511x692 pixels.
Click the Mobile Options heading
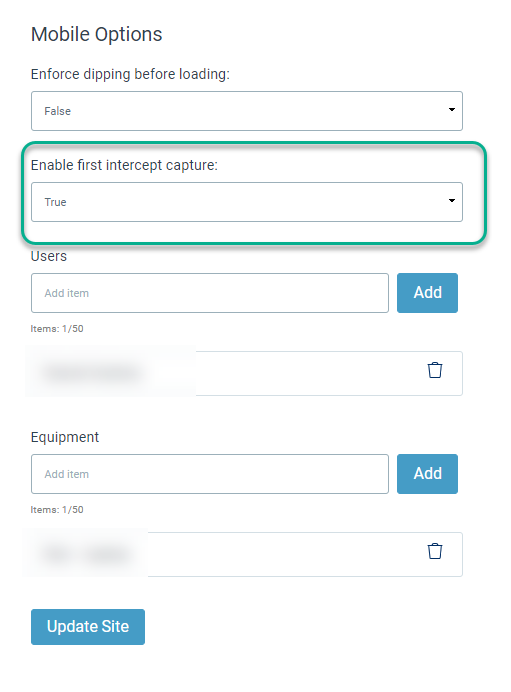[97, 34]
